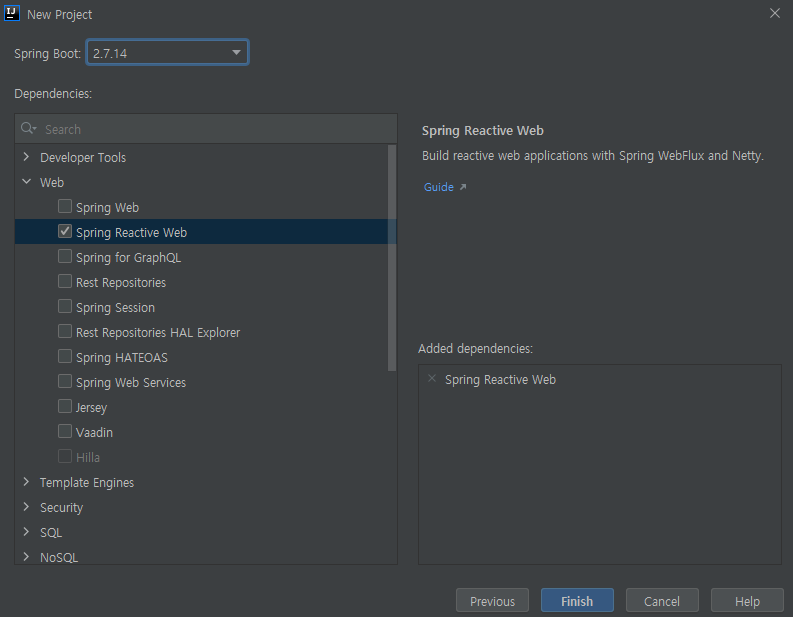Expand the Developer Tools category

[26, 157]
